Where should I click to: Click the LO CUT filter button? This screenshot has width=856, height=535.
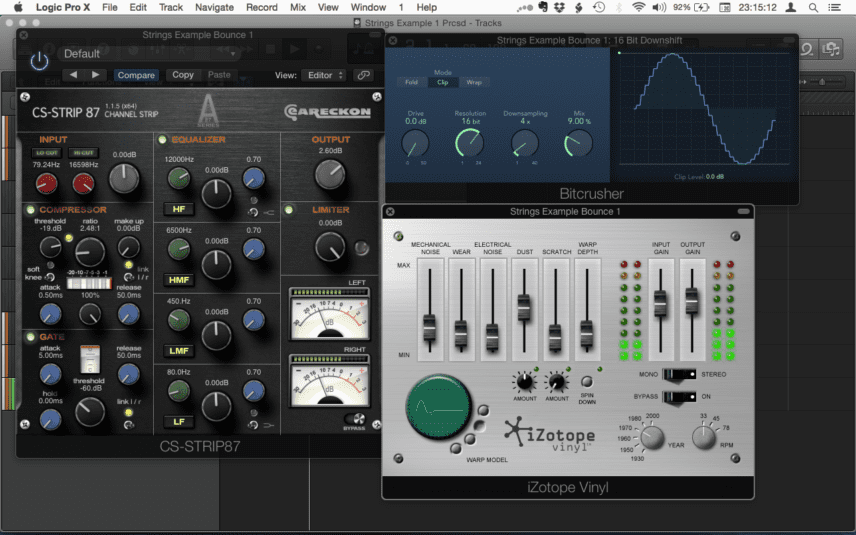(x=46, y=153)
